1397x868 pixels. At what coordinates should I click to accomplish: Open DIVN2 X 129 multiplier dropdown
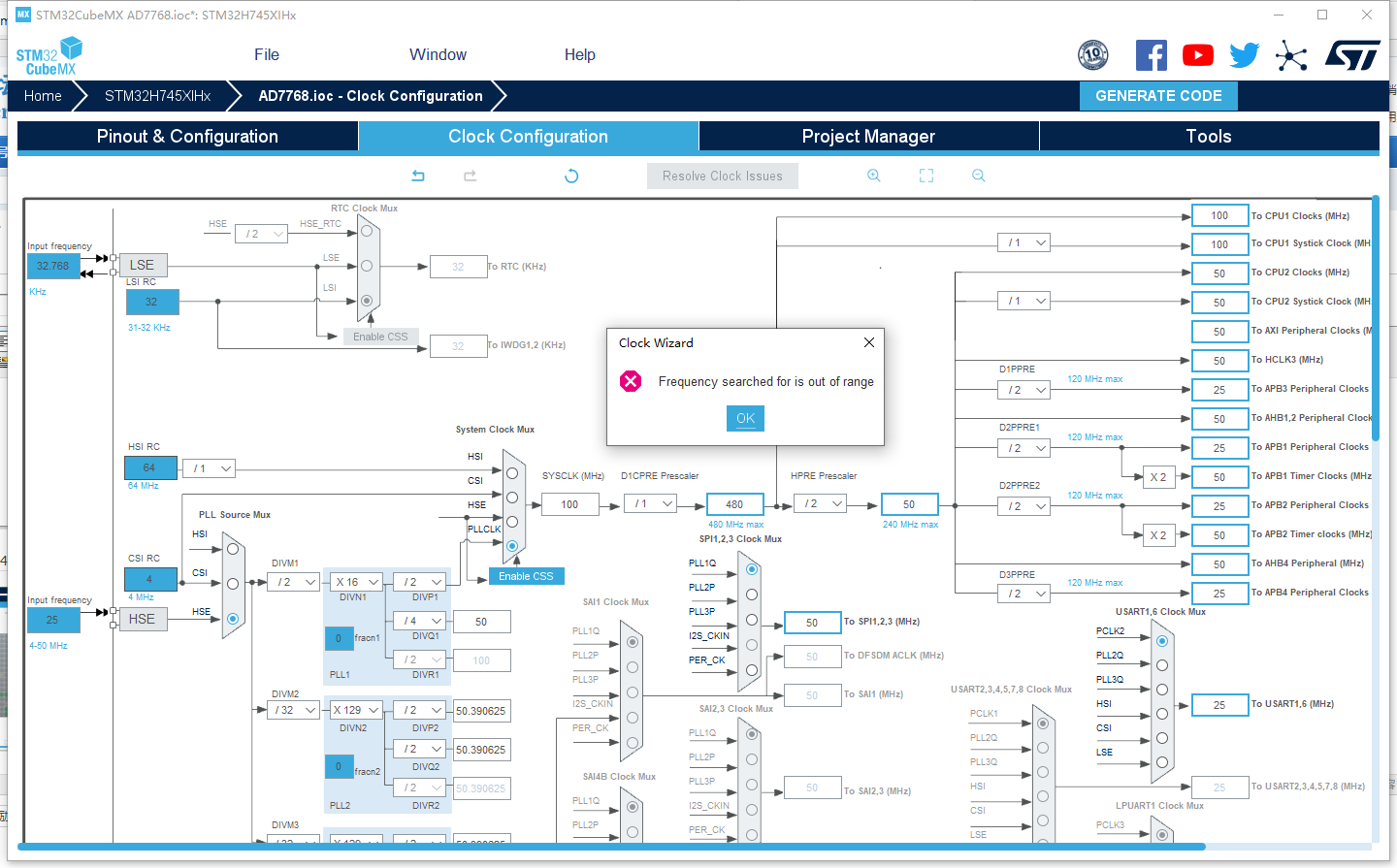[x=356, y=710]
